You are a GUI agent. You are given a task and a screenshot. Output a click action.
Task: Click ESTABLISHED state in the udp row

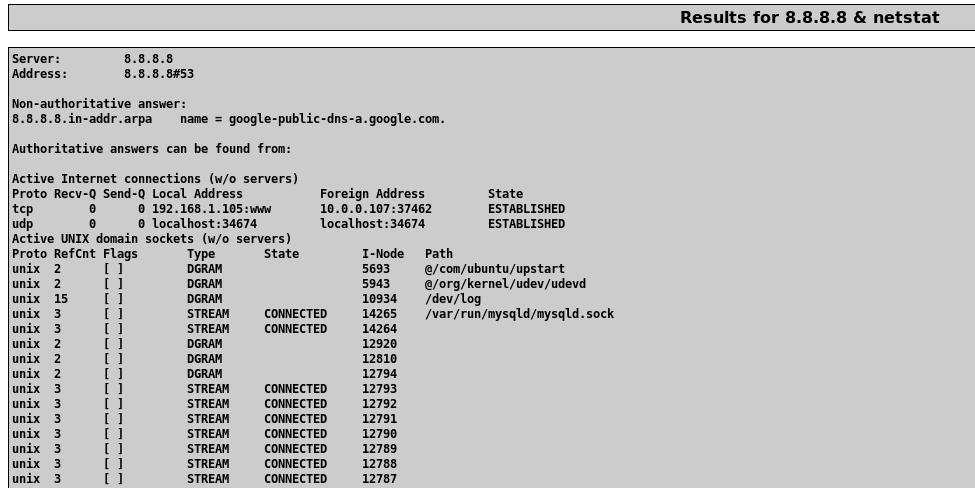coord(527,224)
